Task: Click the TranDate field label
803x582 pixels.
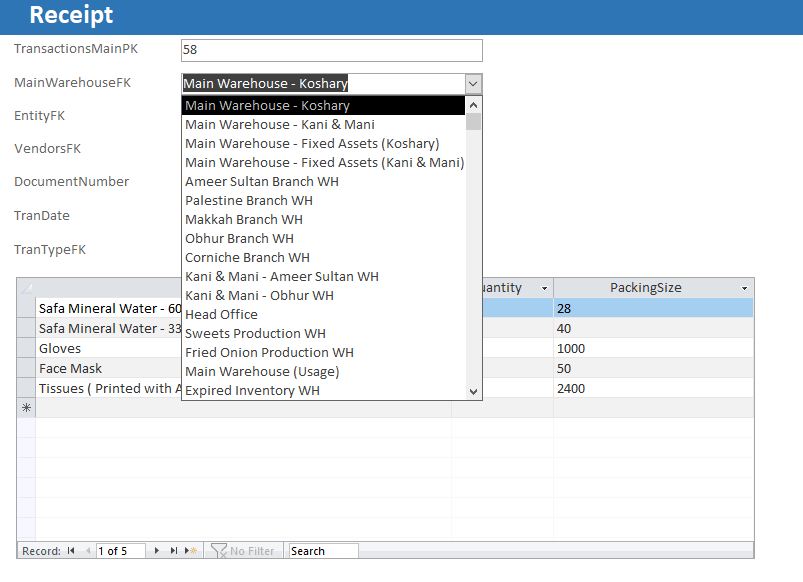Action: (42, 216)
